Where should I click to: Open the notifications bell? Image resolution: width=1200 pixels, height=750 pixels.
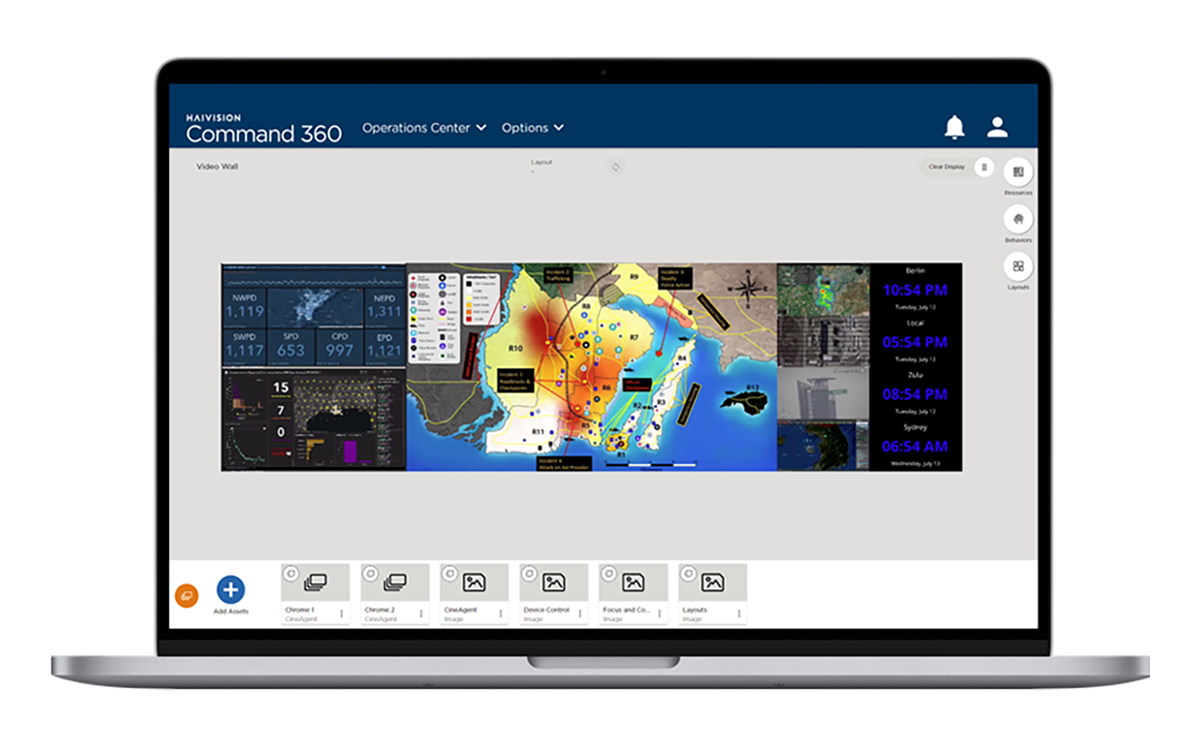[955, 127]
